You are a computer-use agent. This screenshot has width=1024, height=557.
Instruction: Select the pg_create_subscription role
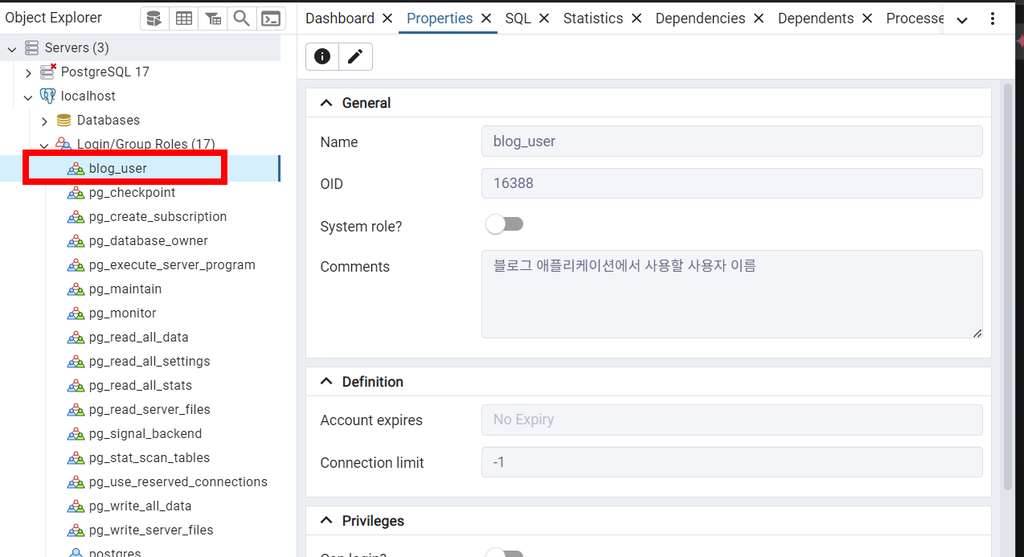click(x=158, y=217)
